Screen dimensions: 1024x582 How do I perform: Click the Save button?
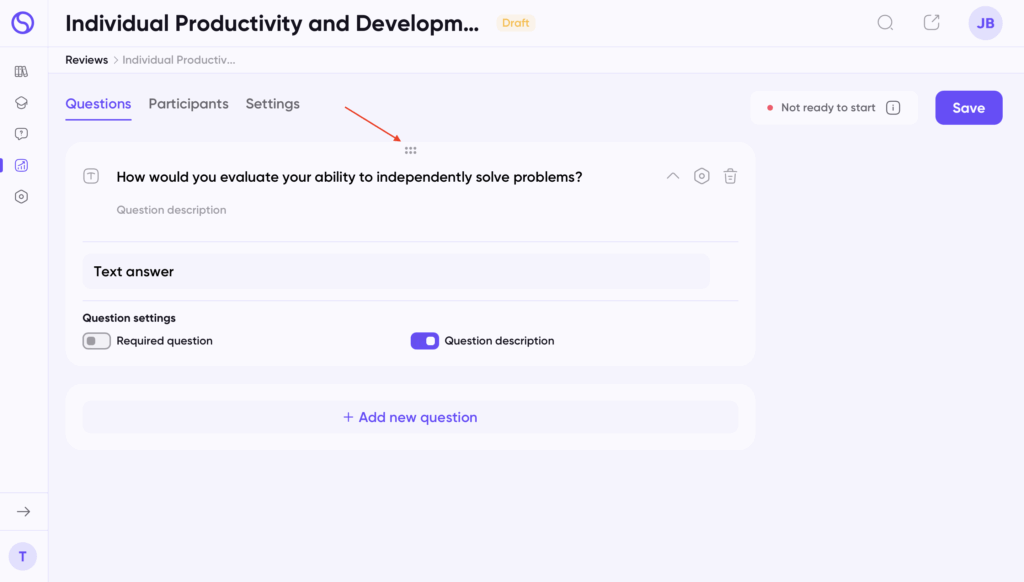968,108
